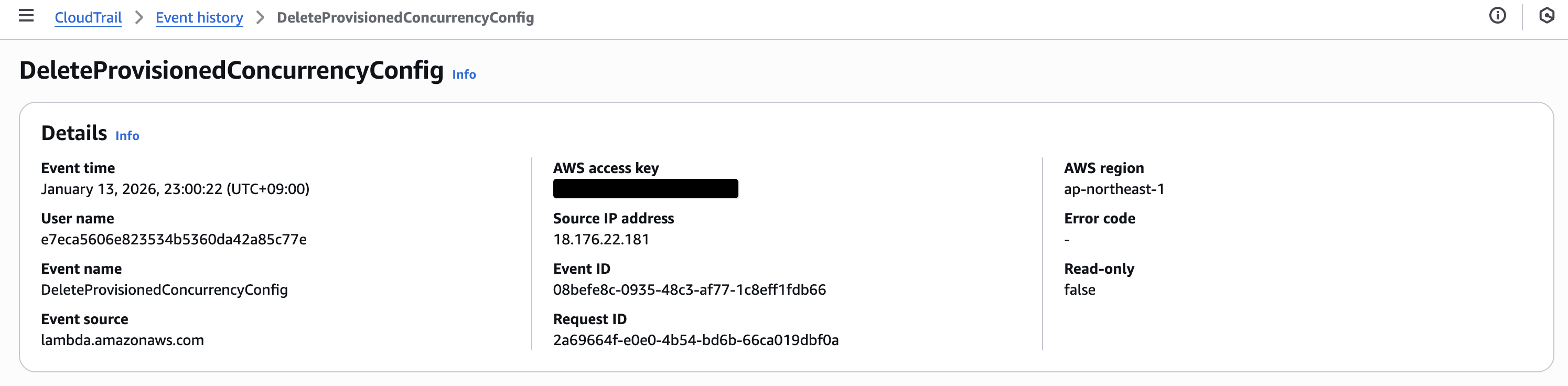Click the Event time value January 13, 2026
Screen dimensions: 1568x386
tap(175, 189)
